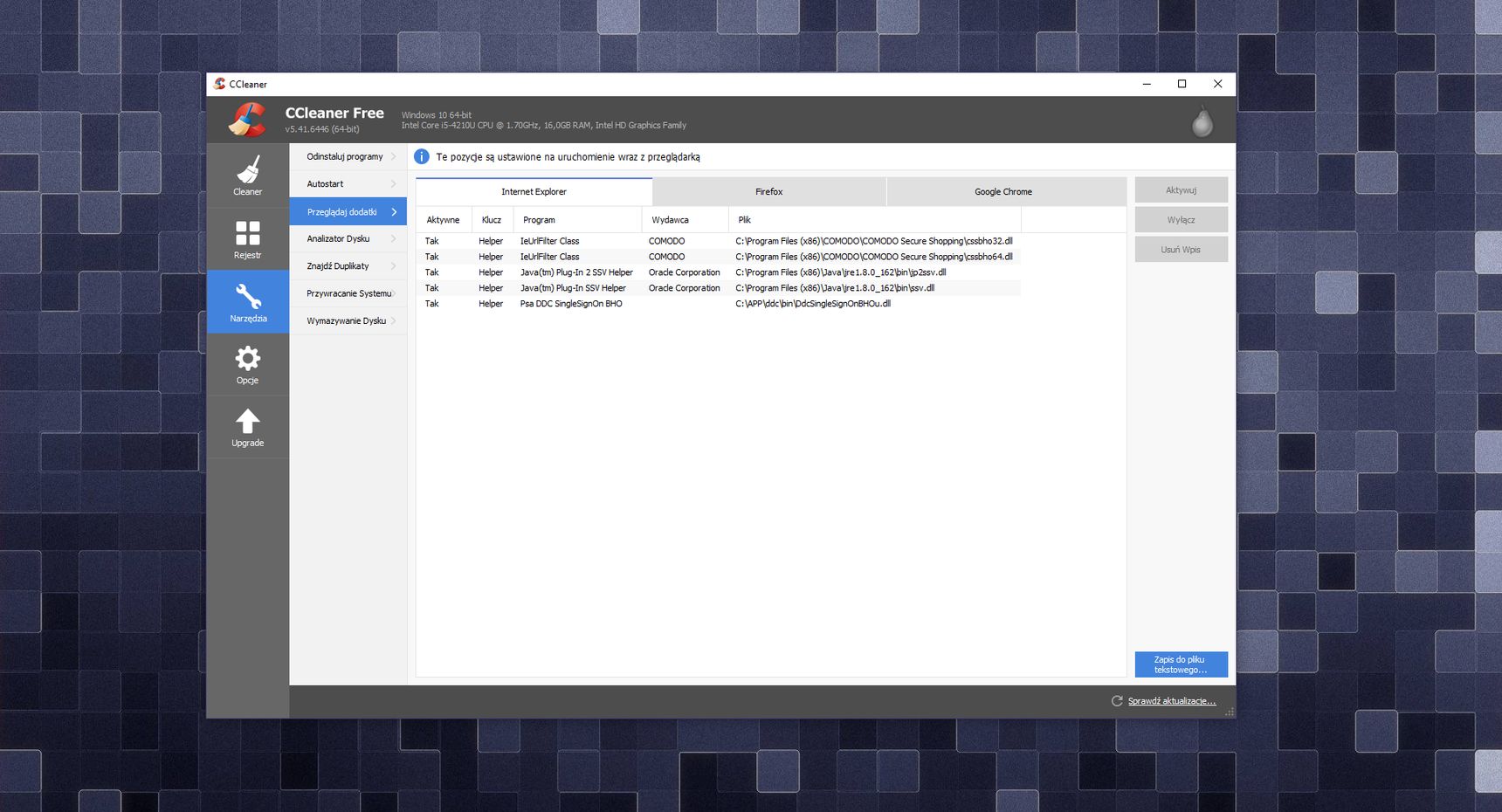Open Sprawdź aktualizacje link
Screen dimensions: 1502x812
pos(1172,701)
